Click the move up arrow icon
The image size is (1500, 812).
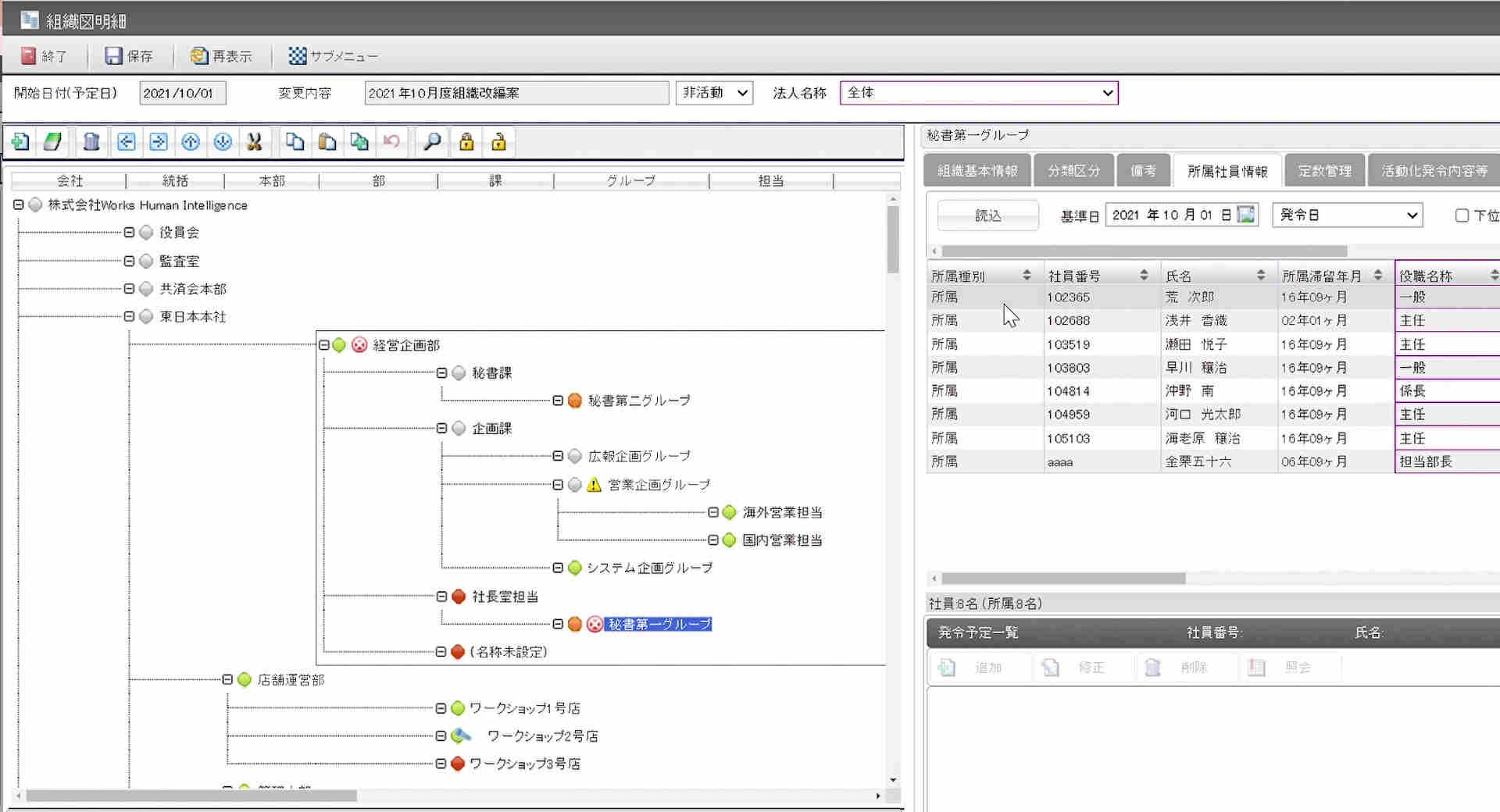[x=191, y=141]
